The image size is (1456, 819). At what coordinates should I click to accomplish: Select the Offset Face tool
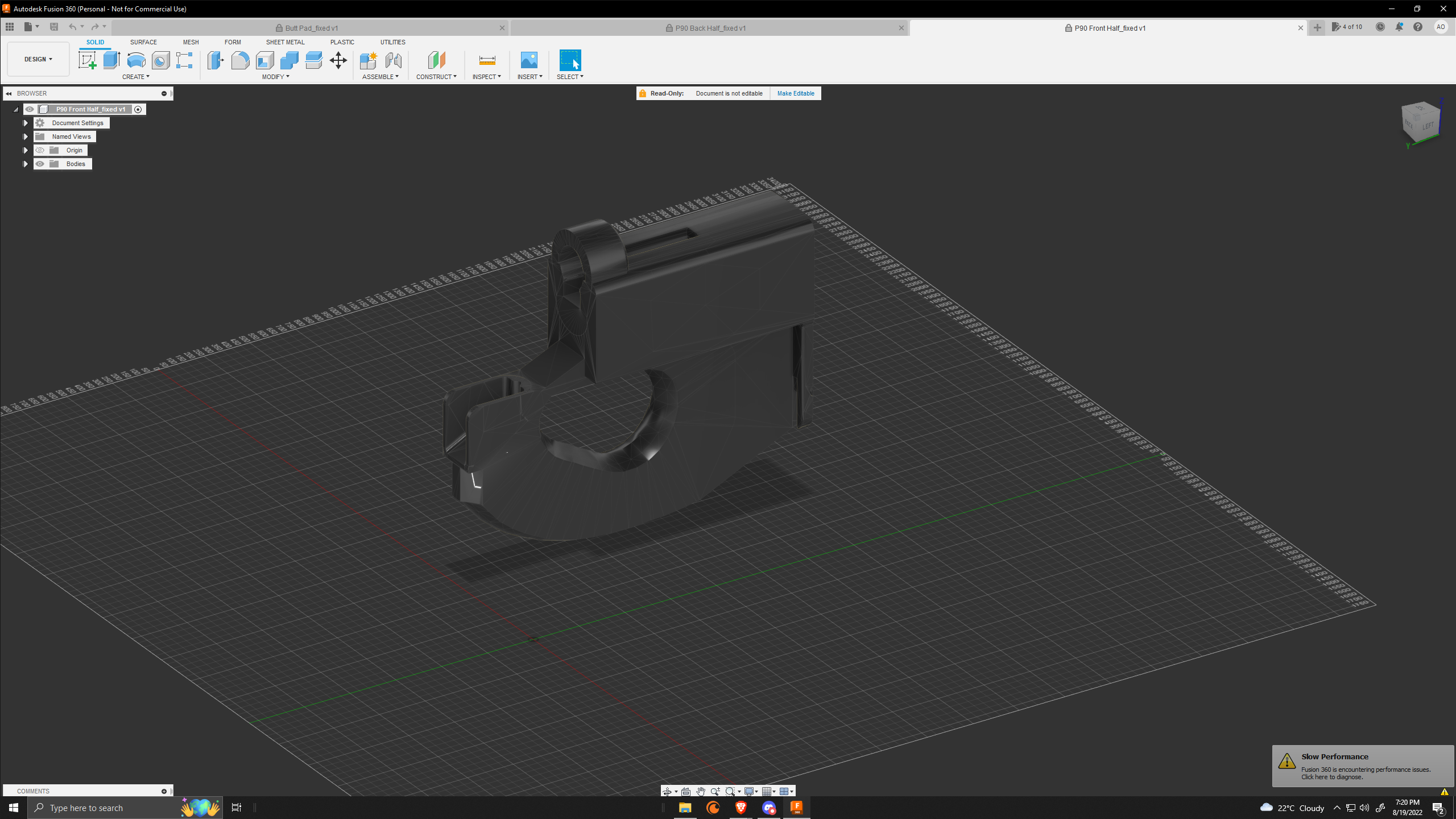[x=313, y=60]
